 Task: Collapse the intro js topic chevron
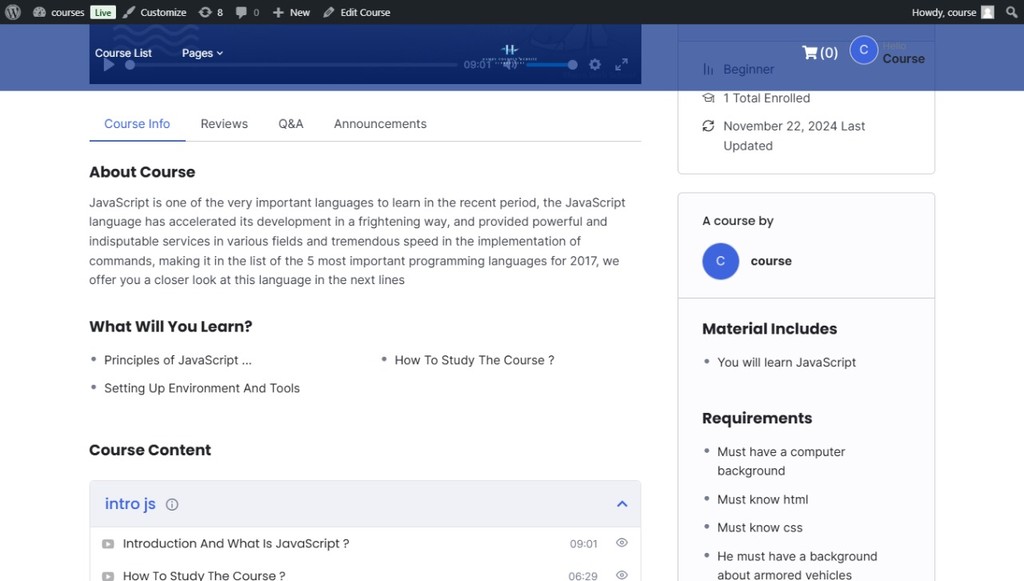coord(622,504)
